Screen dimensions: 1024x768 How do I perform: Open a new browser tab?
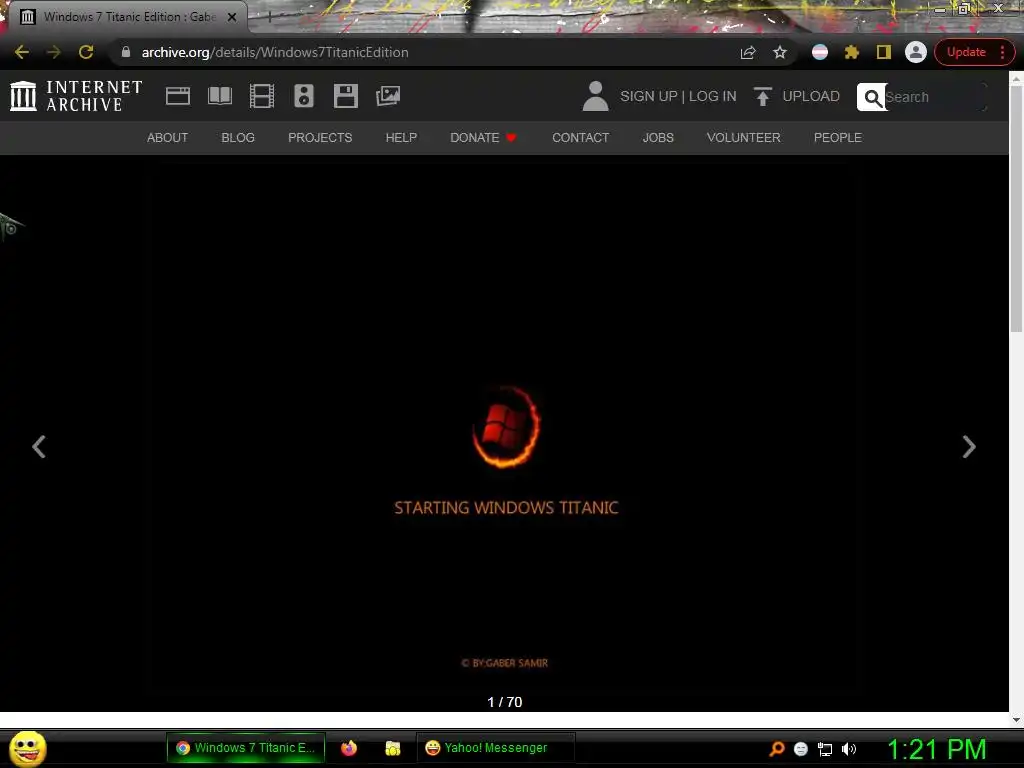tap(270, 17)
